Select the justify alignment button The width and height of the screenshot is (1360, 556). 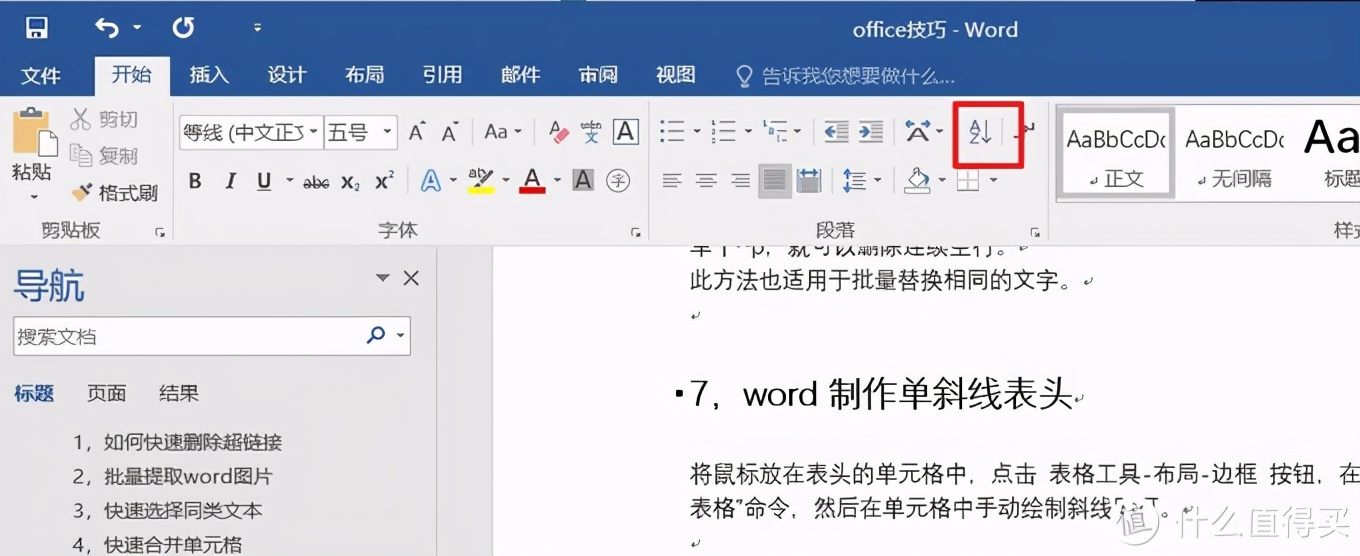(x=775, y=181)
